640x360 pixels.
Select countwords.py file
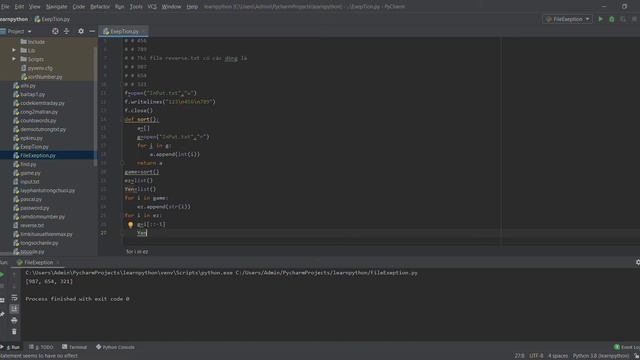[35, 120]
